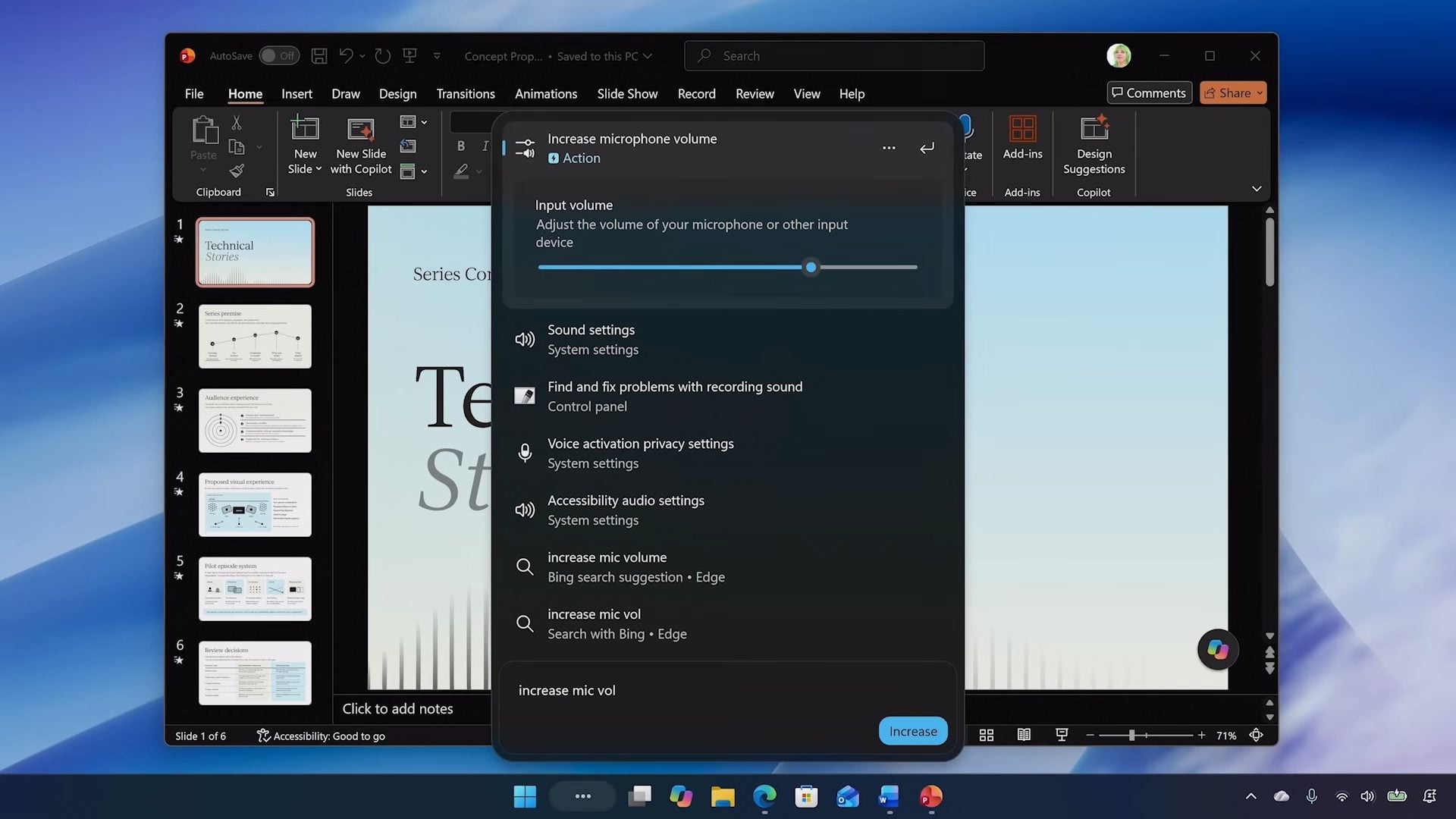Click the Undo icon
Image resolution: width=1456 pixels, height=819 pixels.
pyautogui.click(x=346, y=55)
